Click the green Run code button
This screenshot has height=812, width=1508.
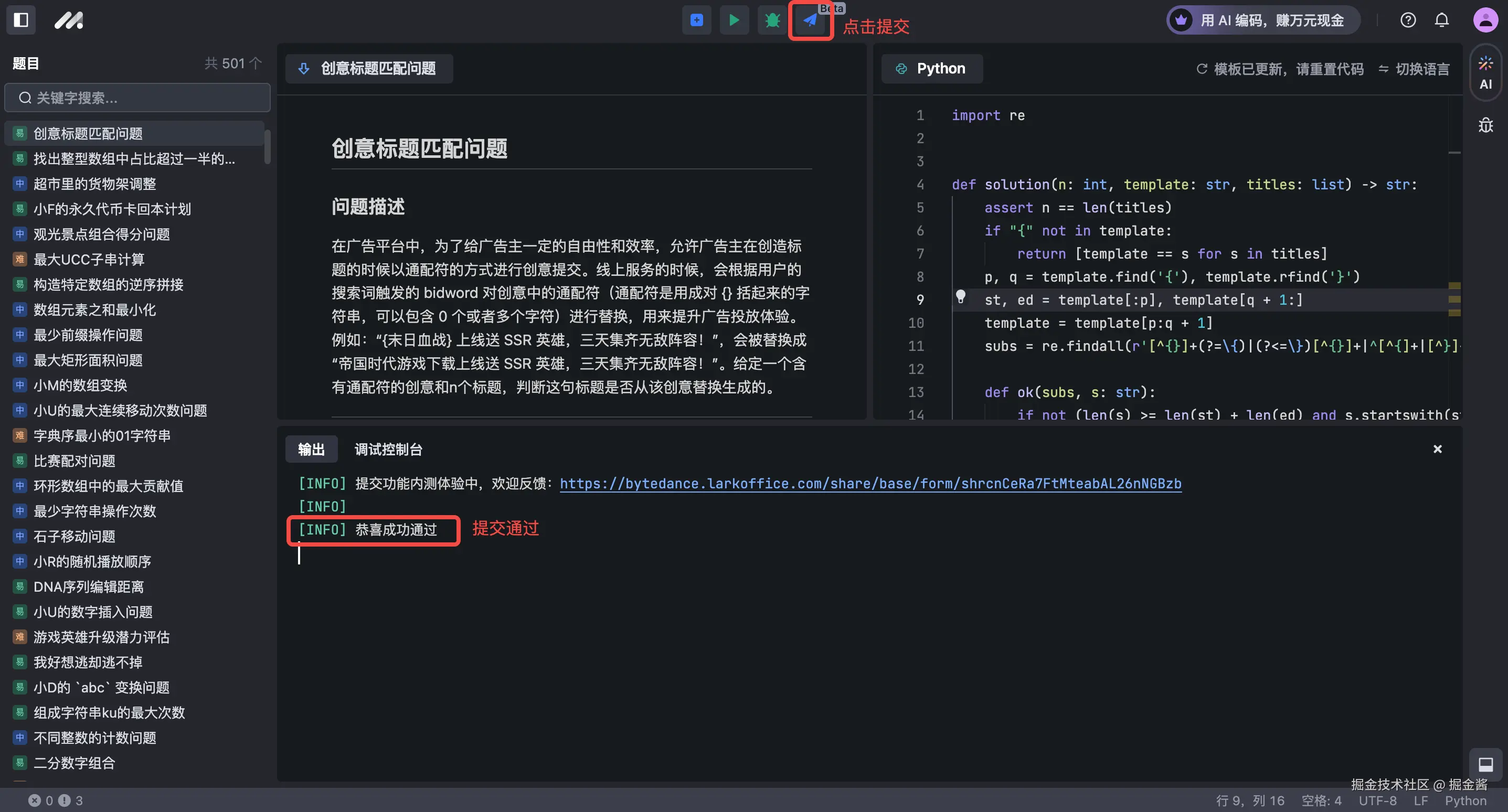click(734, 20)
